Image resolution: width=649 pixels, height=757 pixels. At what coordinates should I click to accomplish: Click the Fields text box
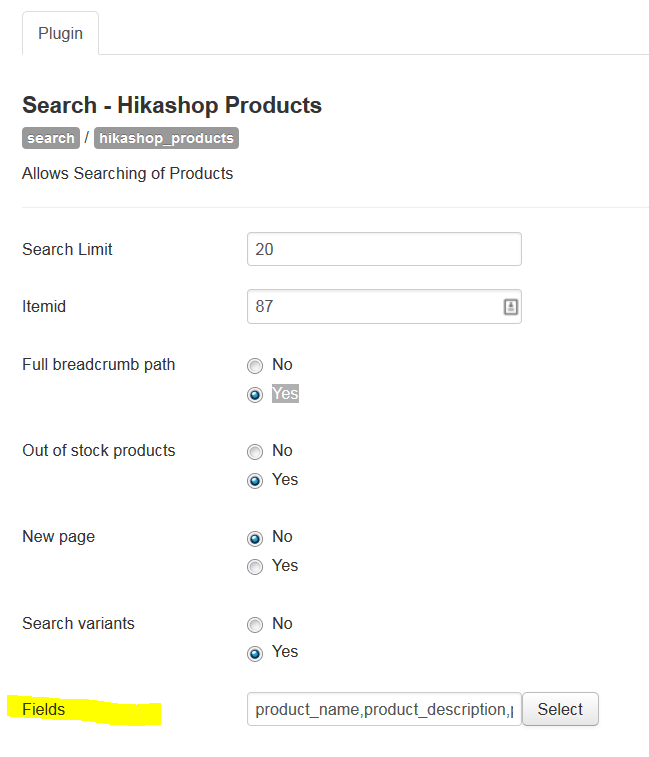[384, 709]
